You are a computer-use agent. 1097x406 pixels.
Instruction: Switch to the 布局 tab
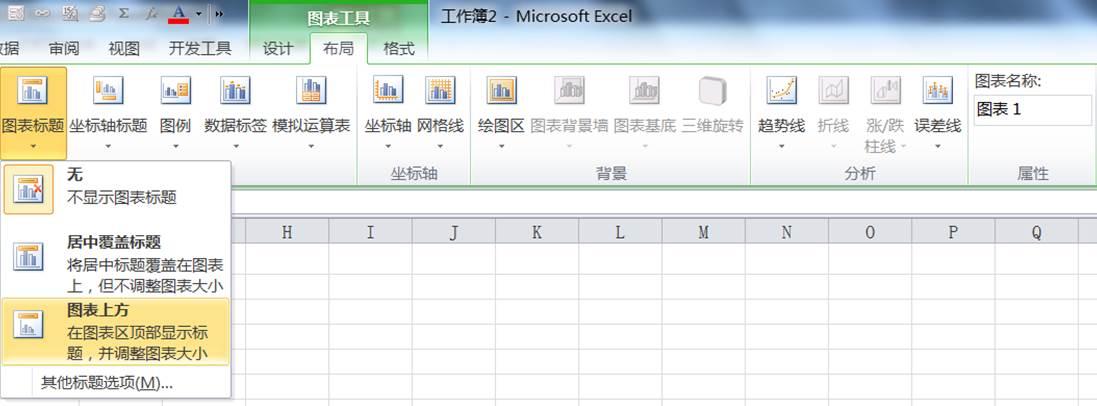tap(338, 48)
